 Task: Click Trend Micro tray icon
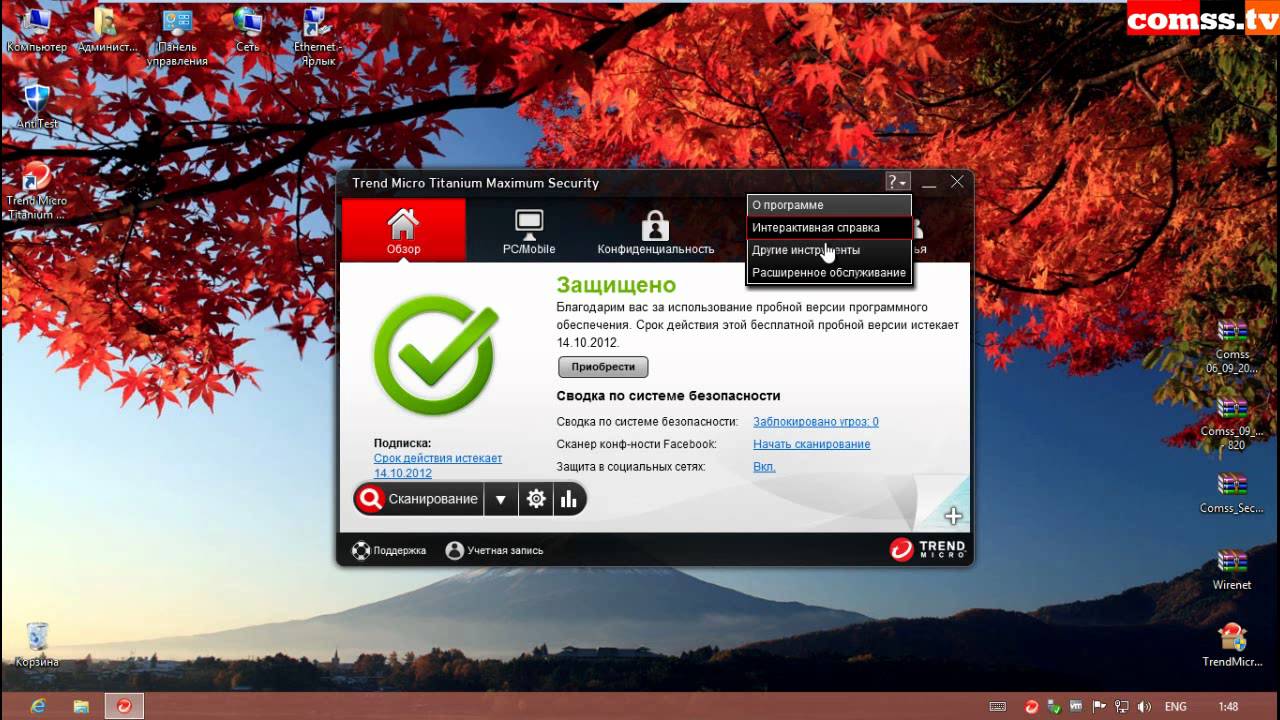point(1032,706)
